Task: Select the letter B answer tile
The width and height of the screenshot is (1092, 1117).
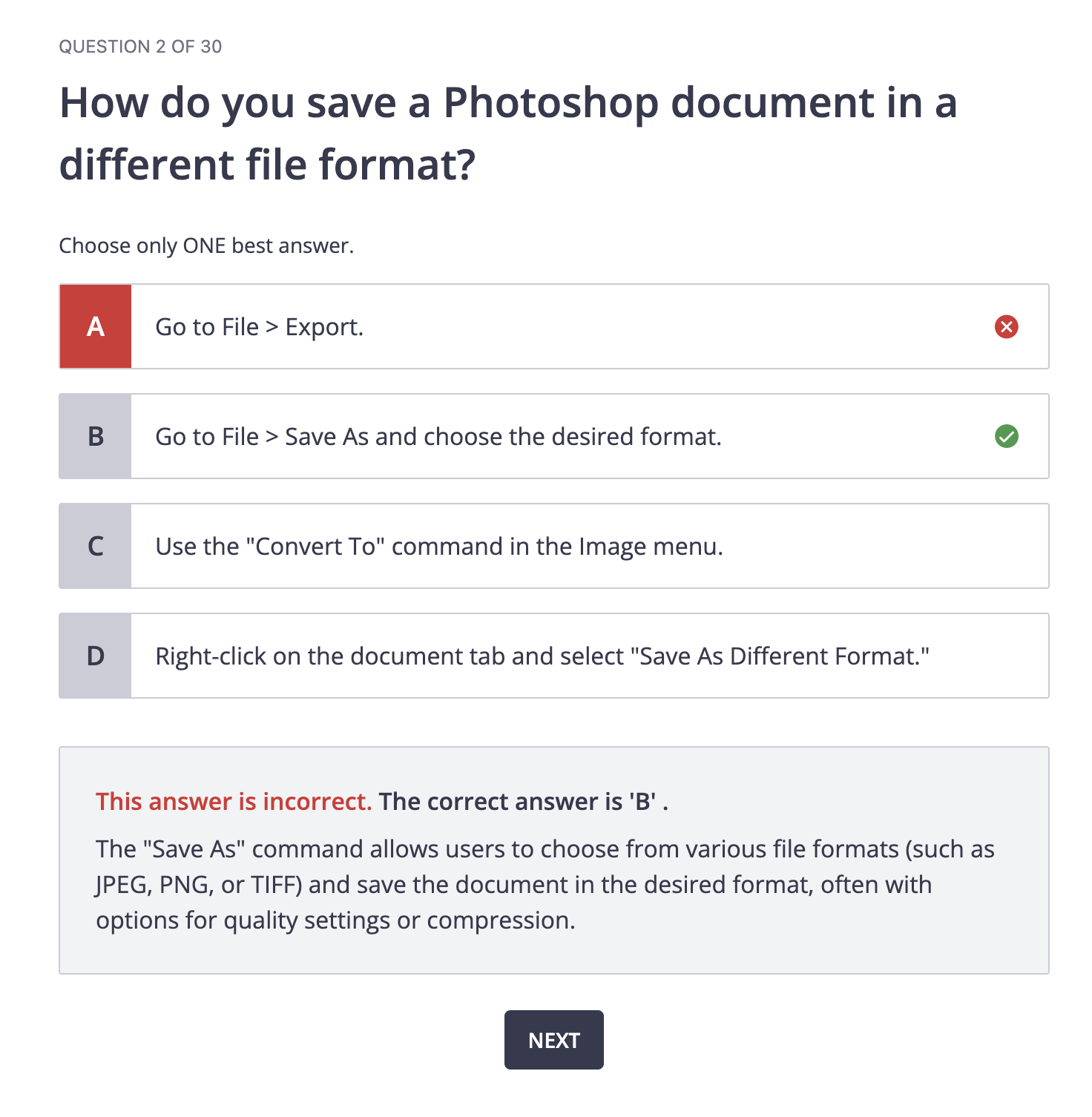Action: coord(96,436)
